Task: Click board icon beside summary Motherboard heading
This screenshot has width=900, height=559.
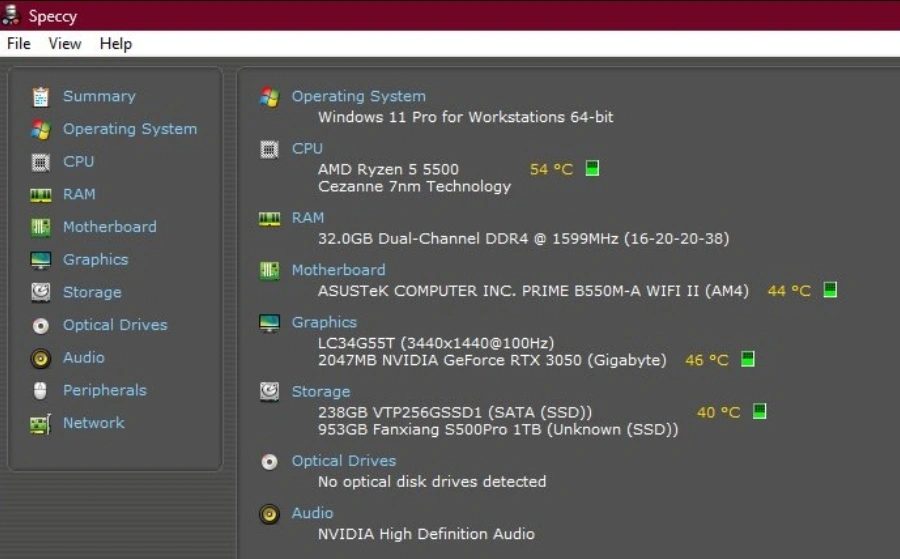Action: coord(269,270)
